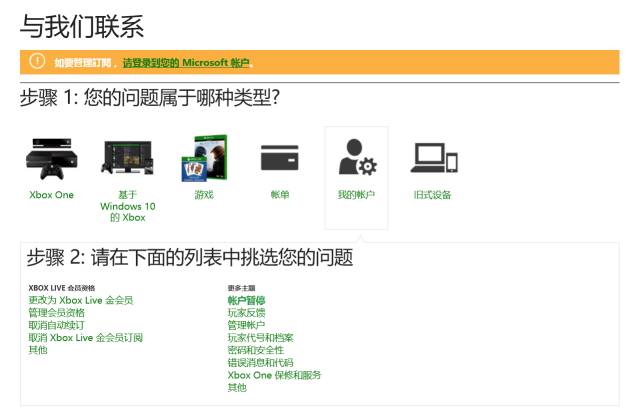The image size is (640, 411).
Task: Click the 我的帐户 category label
Action: coord(356,195)
